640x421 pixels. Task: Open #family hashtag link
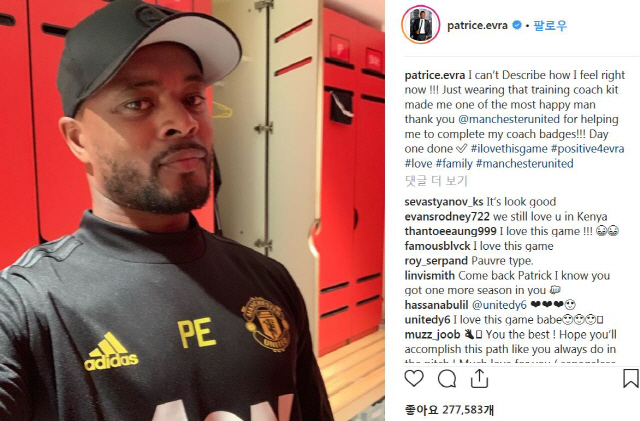pyautogui.click(x=454, y=164)
